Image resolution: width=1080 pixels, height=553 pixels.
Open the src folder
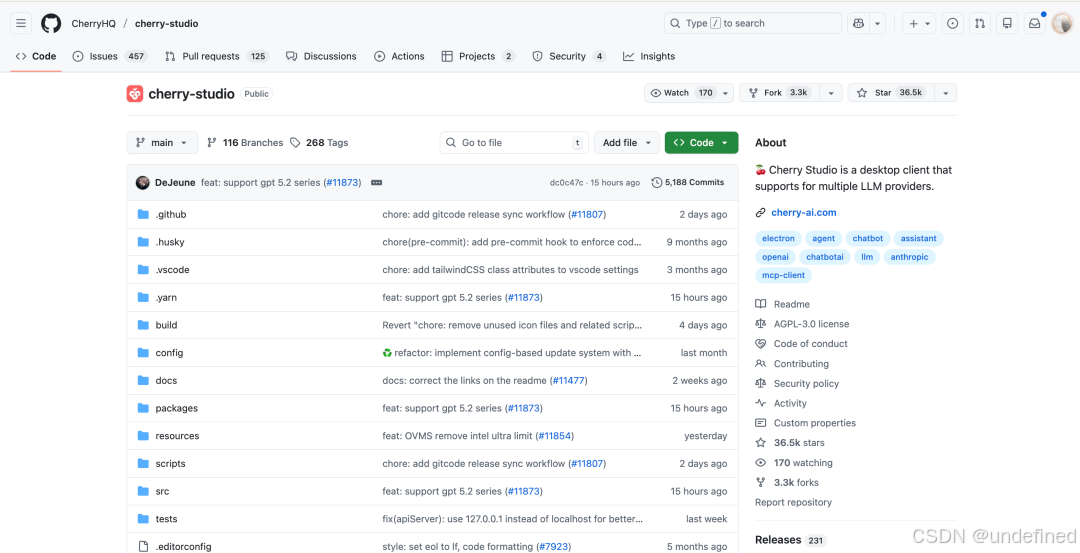(x=163, y=491)
